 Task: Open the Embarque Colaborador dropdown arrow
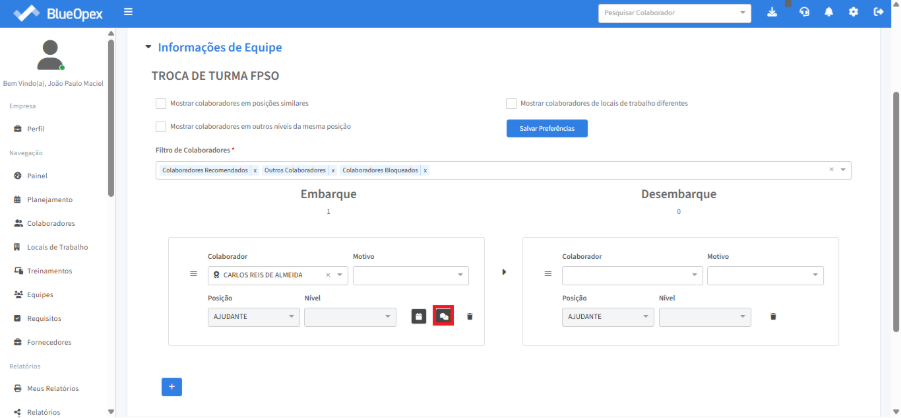pyautogui.click(x=340, y=275)
